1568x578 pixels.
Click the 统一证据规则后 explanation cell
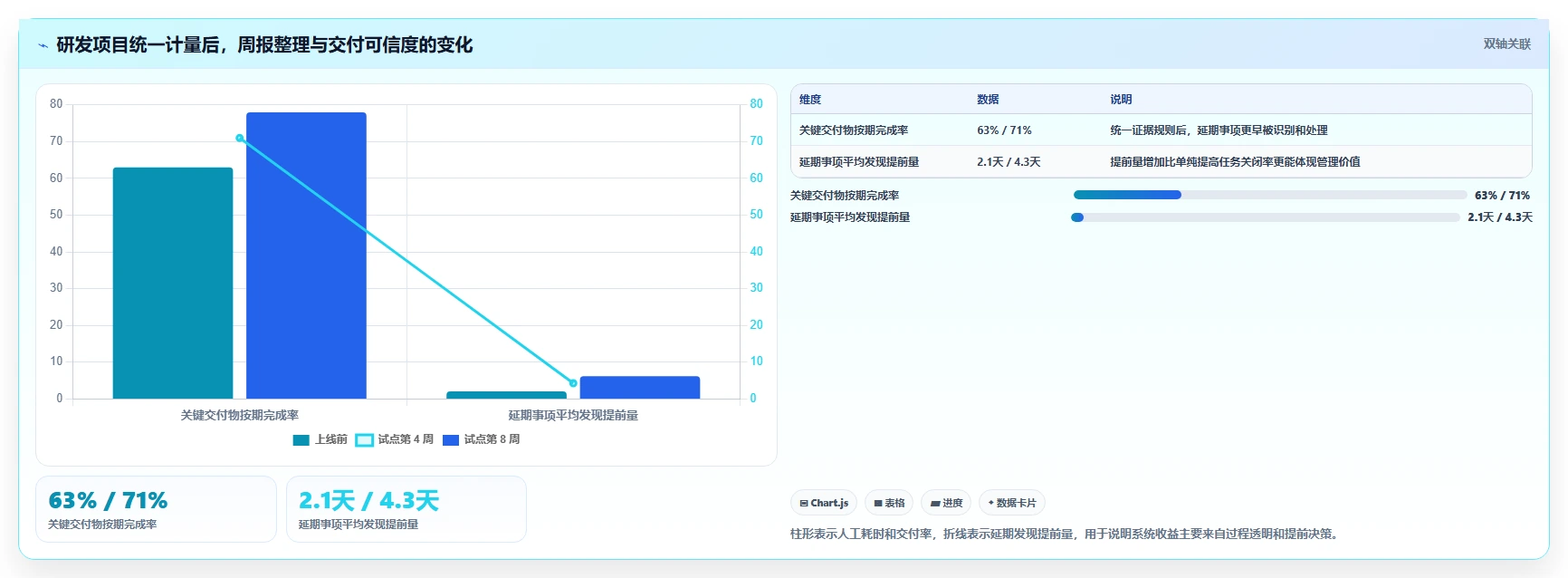[x=1219, y=130]
